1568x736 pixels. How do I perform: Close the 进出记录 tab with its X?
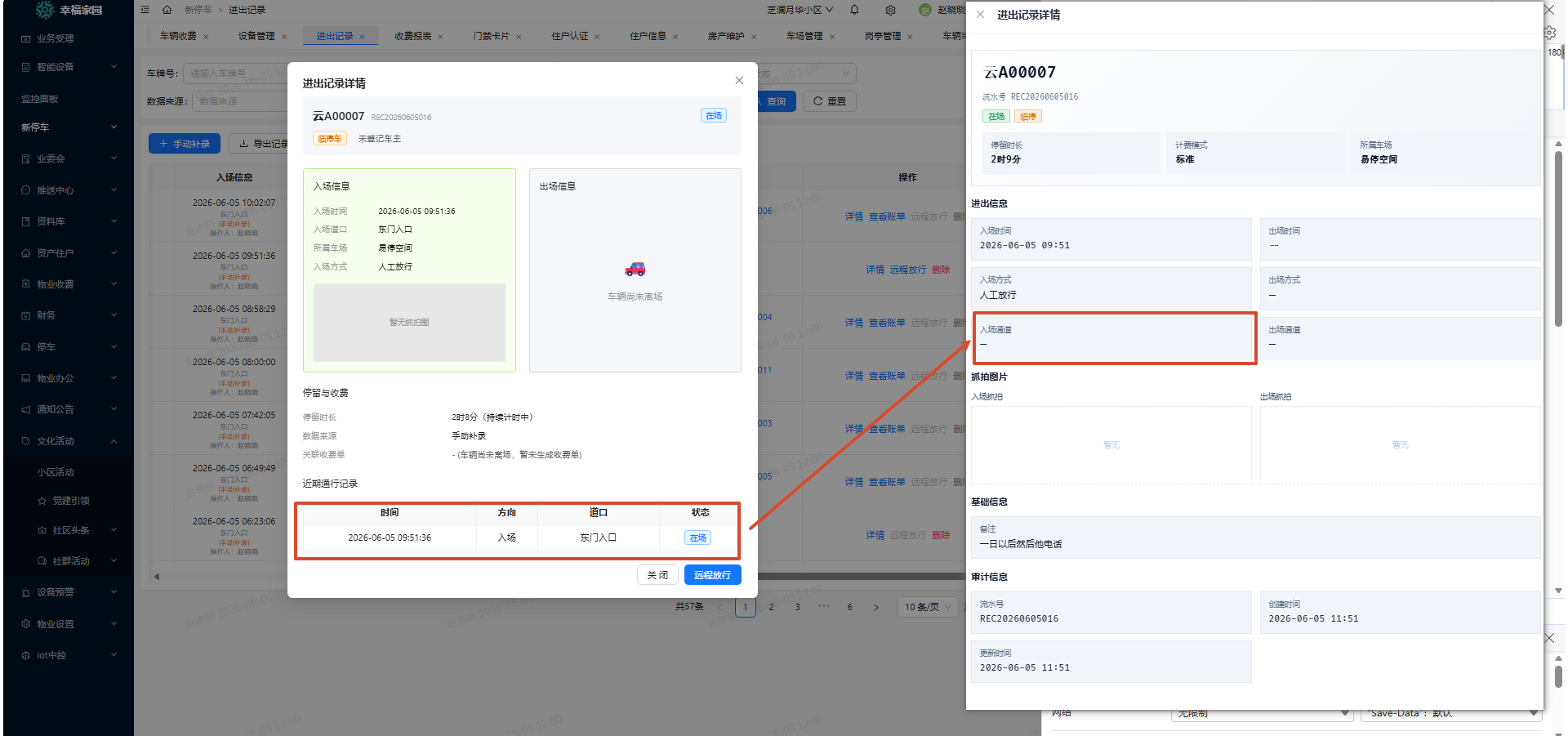[363, 36]
